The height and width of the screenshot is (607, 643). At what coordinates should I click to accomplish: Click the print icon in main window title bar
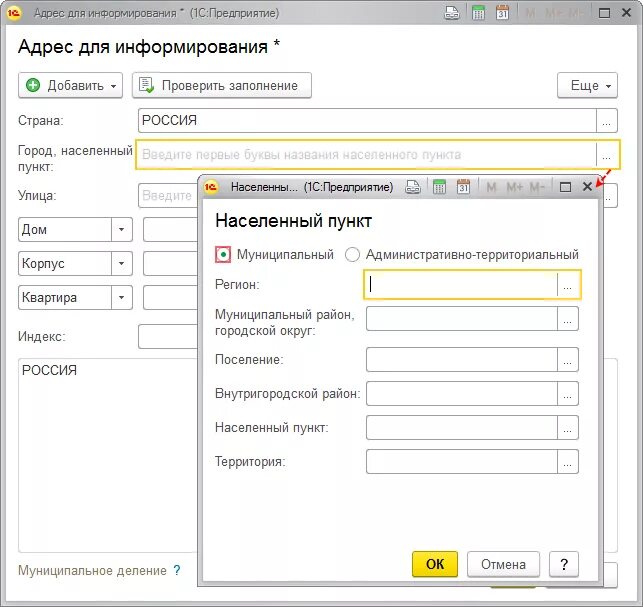[452, 13]
